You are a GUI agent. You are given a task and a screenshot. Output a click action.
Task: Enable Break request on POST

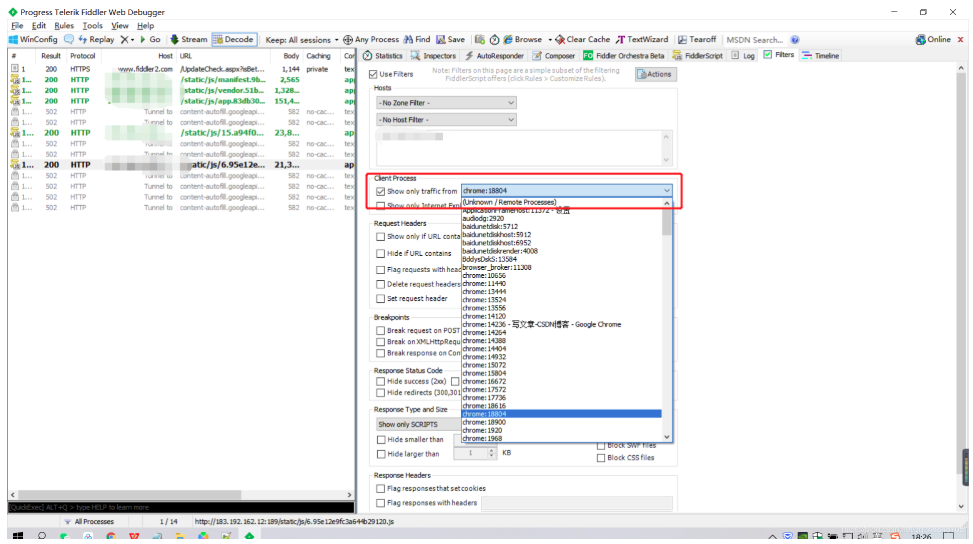(380, 331)
